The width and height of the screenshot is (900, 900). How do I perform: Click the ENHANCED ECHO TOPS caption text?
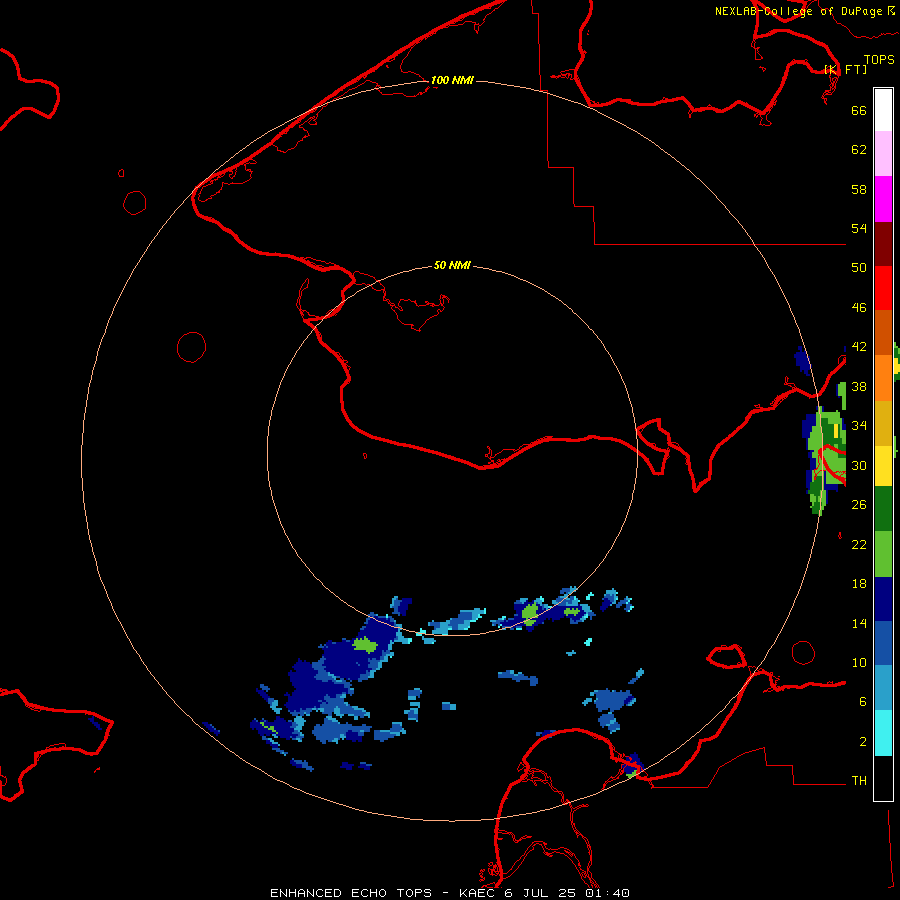351,893
